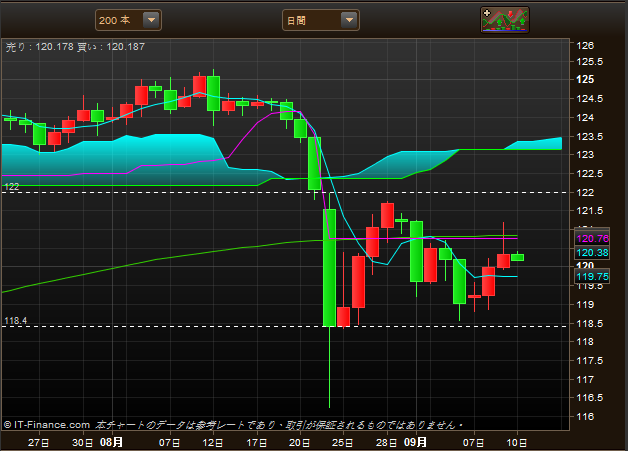Click the IT-Finance.com copyright text

point(47,425)
